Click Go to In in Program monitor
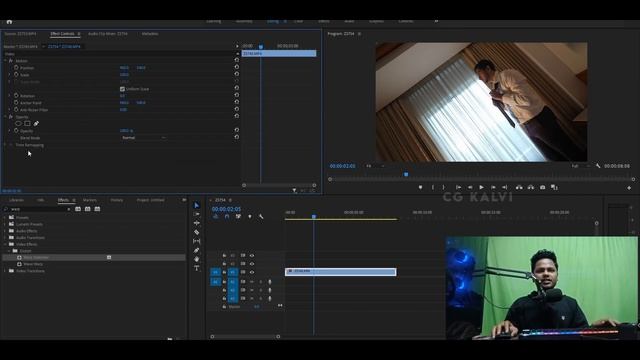This screenshot has width=640, height=360. click(x=458, y=187)
